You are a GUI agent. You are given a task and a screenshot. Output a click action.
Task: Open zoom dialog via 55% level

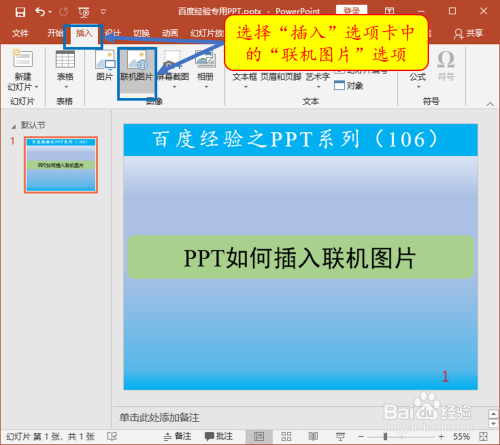[x=461, y=436]
